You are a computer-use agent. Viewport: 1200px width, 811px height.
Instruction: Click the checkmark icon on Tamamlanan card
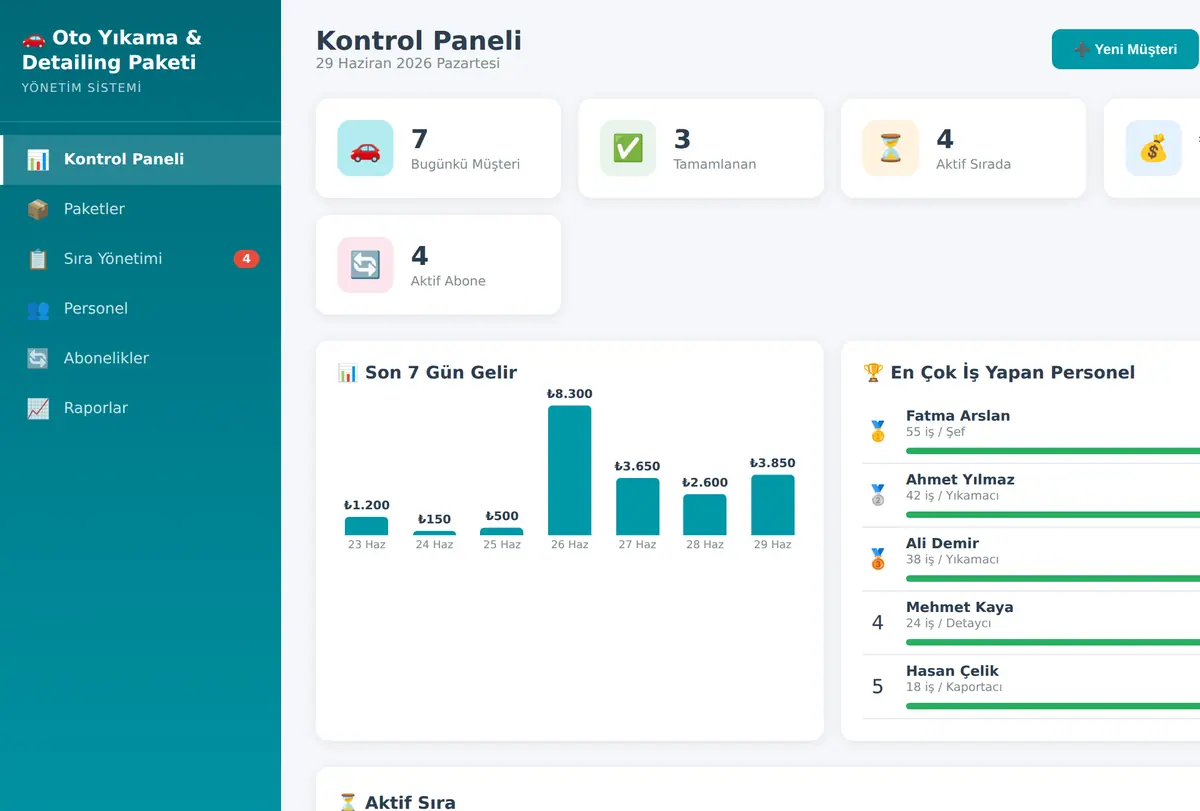click(x=628, y=148)
